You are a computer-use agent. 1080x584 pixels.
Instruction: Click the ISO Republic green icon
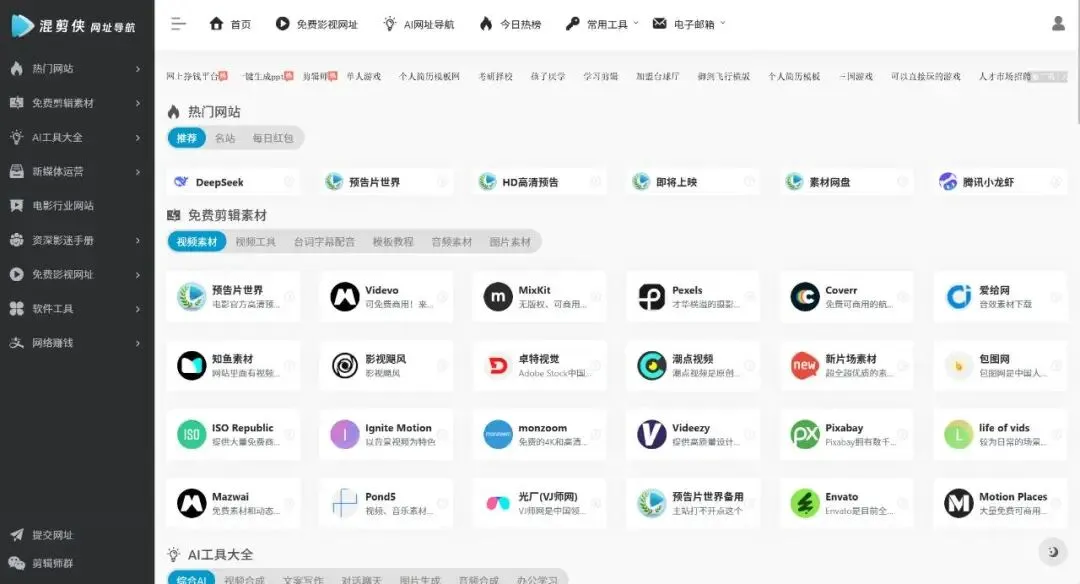point(191,435)
